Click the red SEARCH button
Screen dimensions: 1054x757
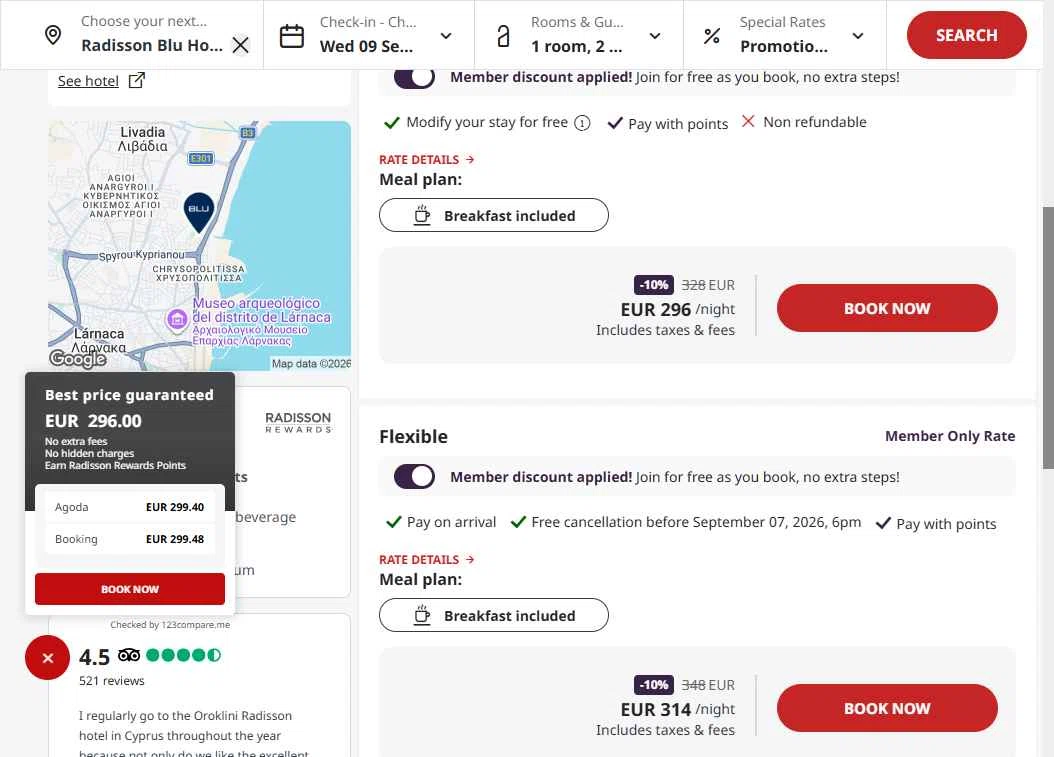[967, 35]
